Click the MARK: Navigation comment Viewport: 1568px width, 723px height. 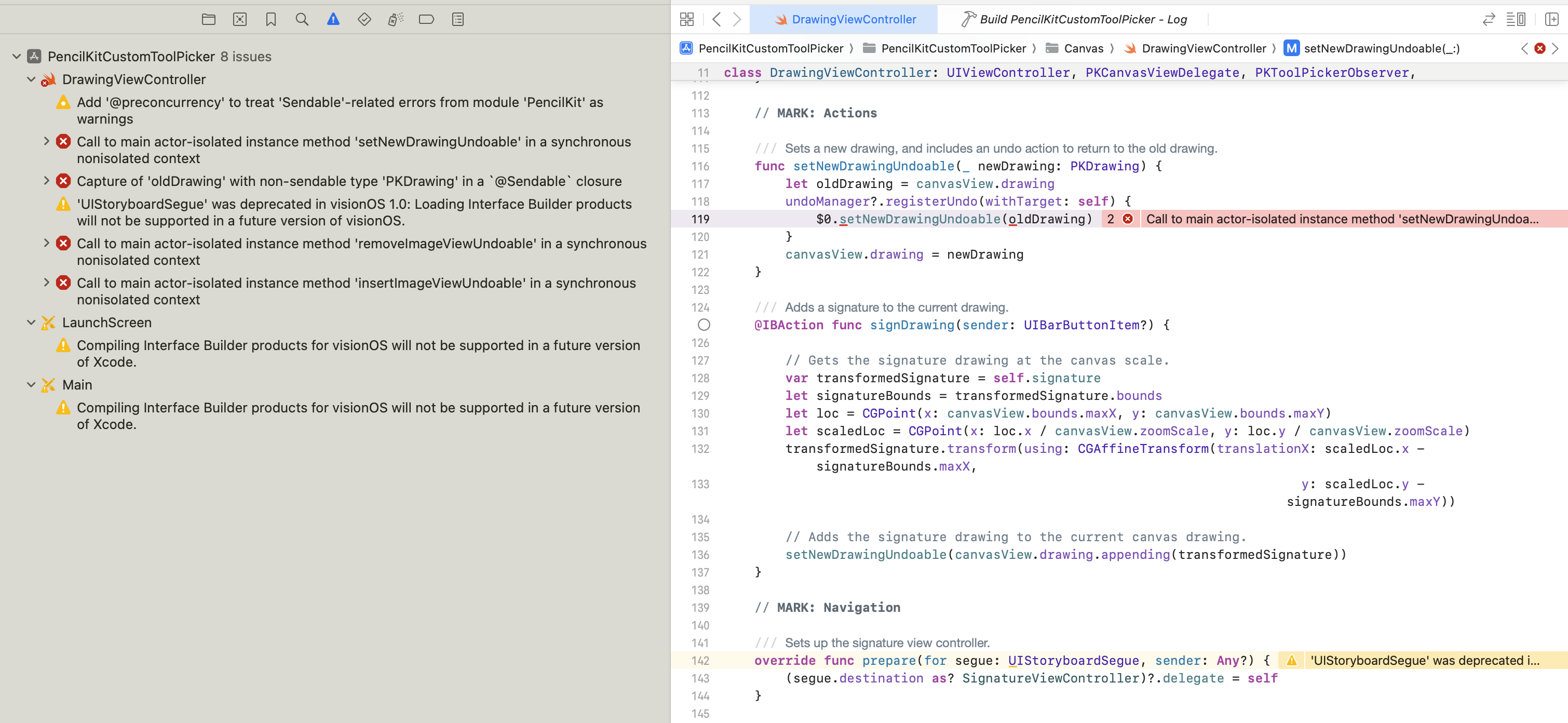tap(827, 607)
